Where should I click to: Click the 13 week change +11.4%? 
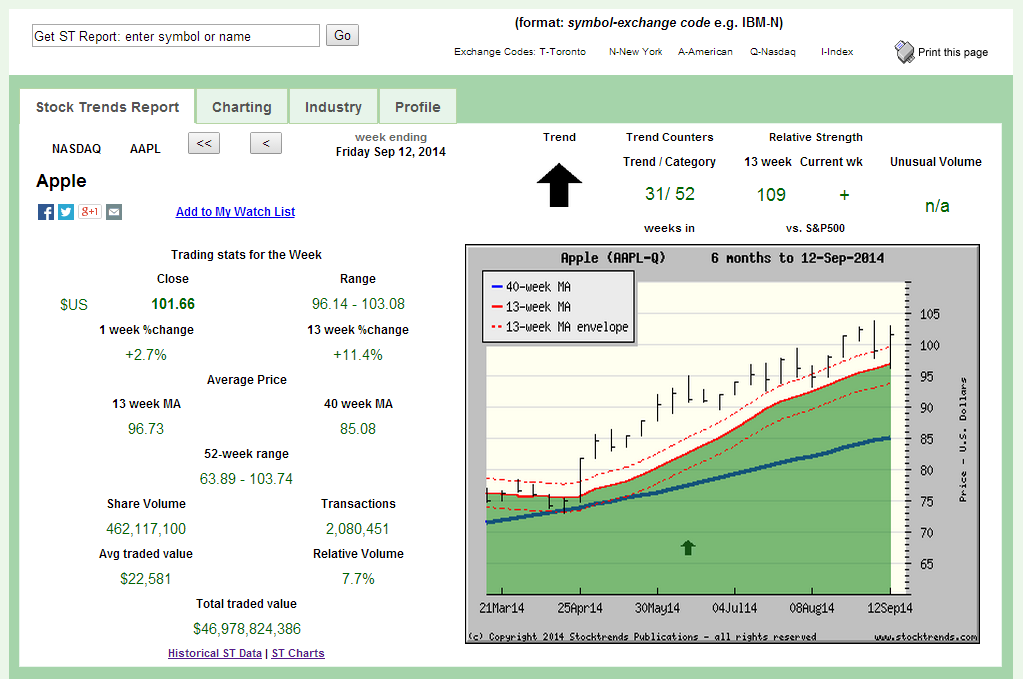[x=358, y=355]
